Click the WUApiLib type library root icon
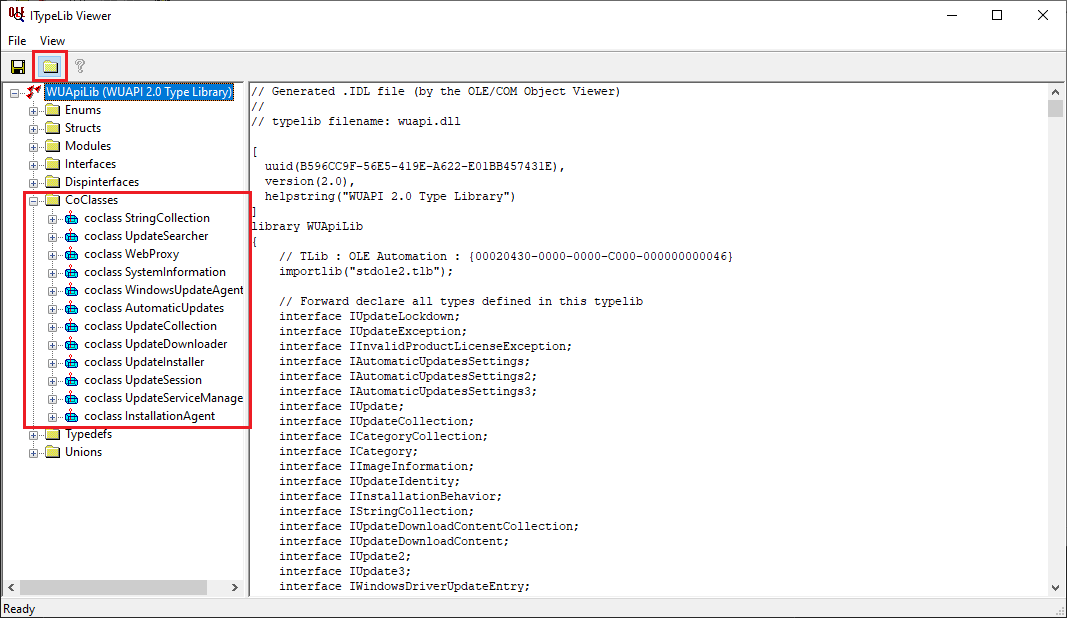This screenshot has height=618, width=1067. point(34,92)
